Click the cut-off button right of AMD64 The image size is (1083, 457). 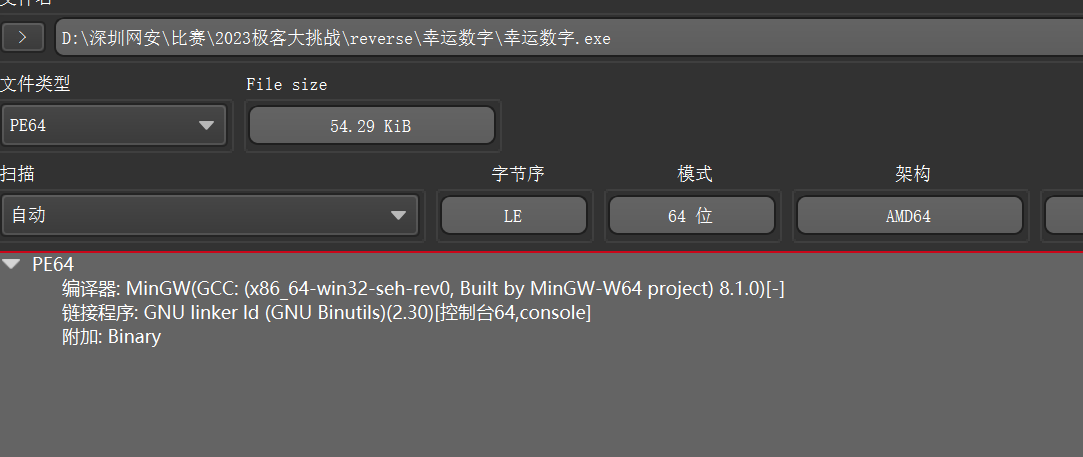[x=1064, y=216]
